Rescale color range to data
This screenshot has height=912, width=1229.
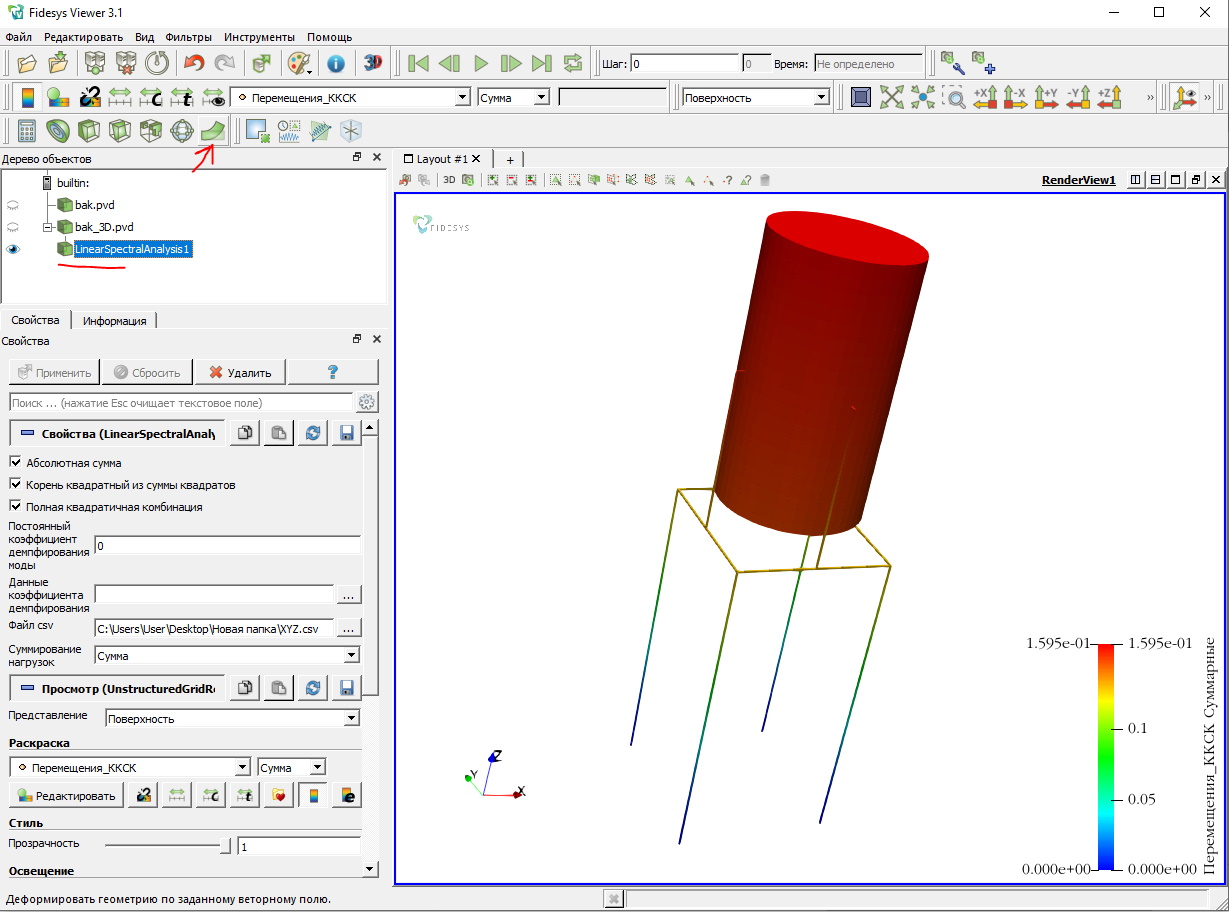click(120, 97)
